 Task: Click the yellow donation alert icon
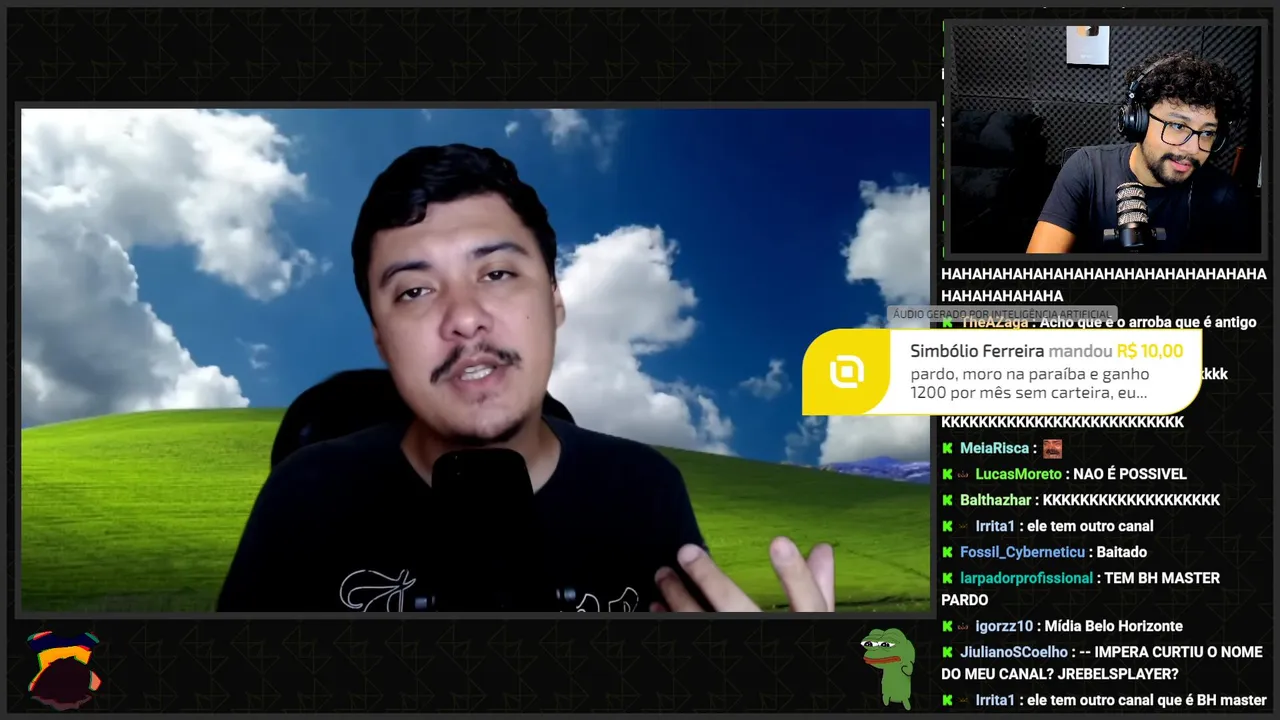(x=846, y=373)
